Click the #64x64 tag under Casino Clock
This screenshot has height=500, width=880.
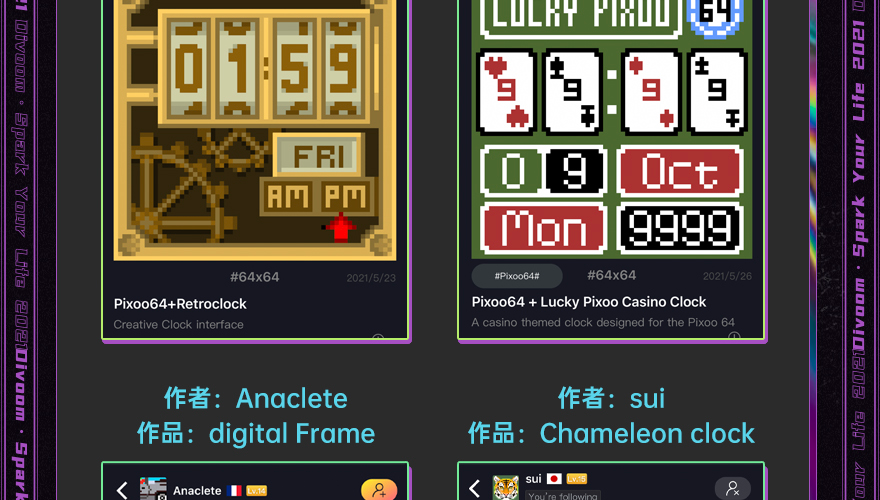pos(612,275)
